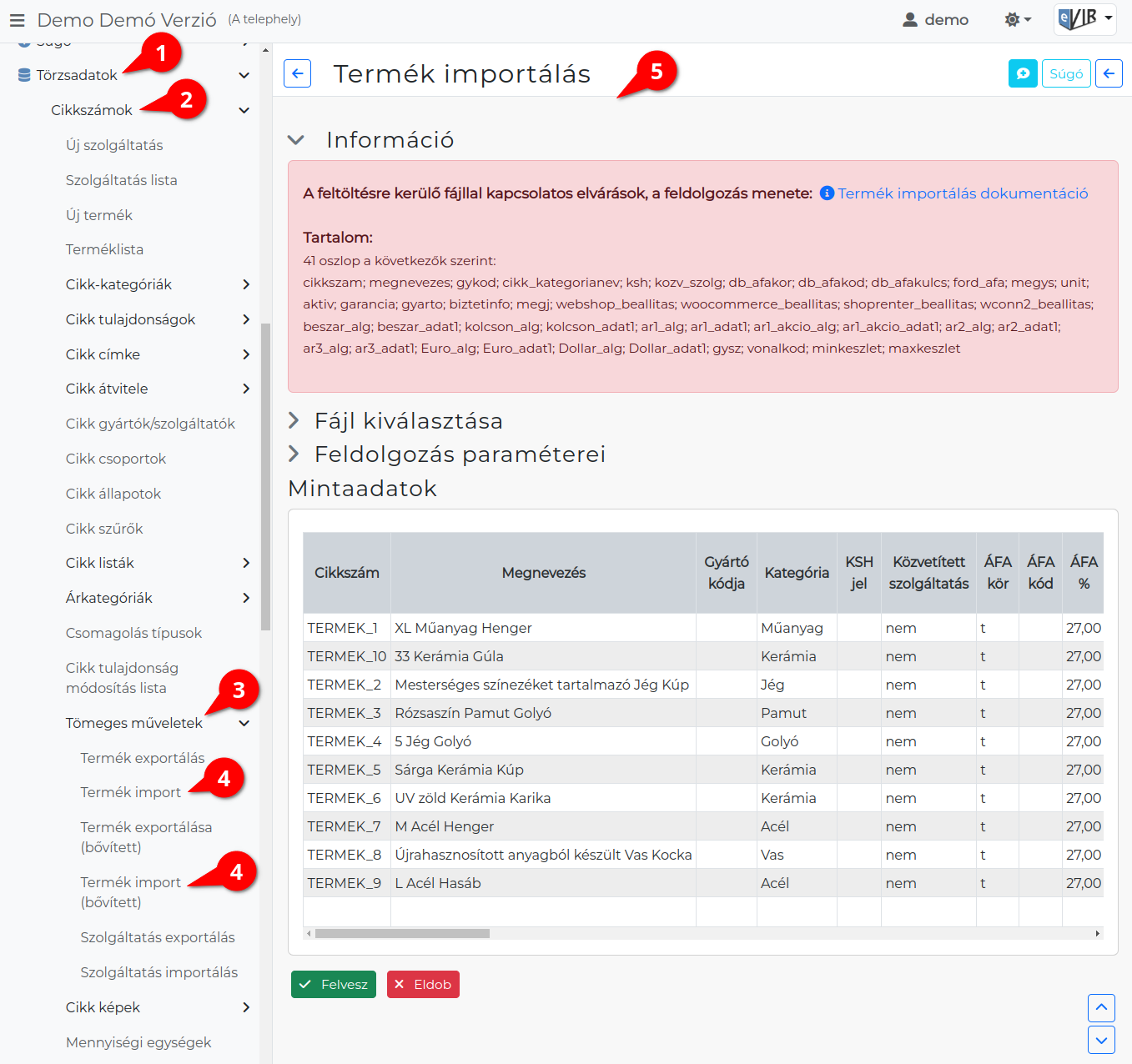Click the eVIR logo dropdown
This screenshot has height=1064, width=1132.
[1084, 18]
